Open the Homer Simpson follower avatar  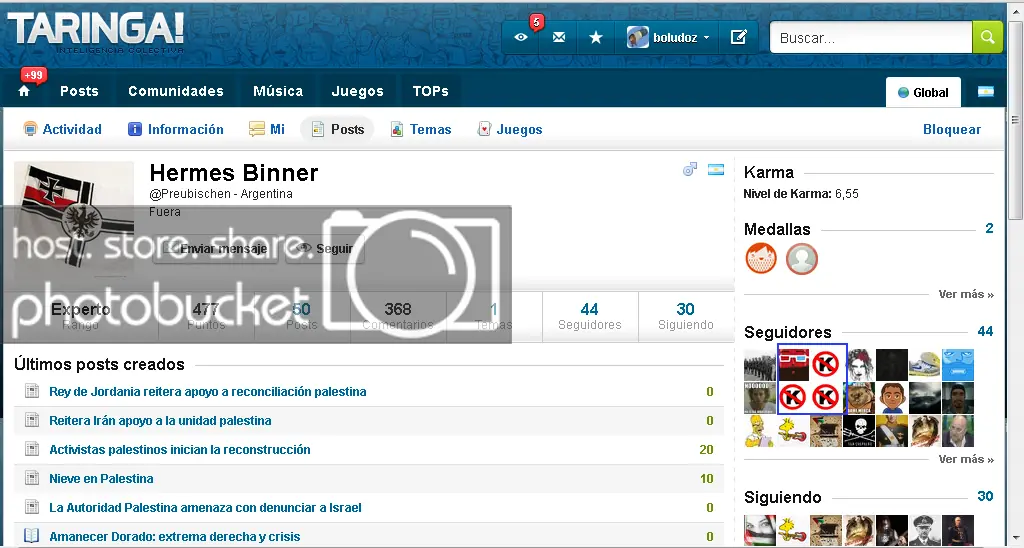tap(760, 431)
